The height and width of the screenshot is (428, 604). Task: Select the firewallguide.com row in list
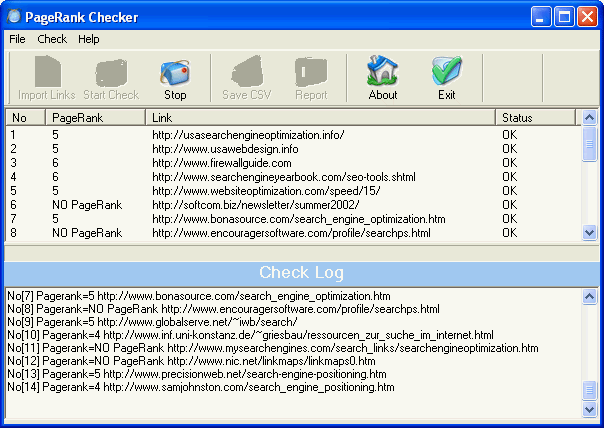click(x=206, y=162)
